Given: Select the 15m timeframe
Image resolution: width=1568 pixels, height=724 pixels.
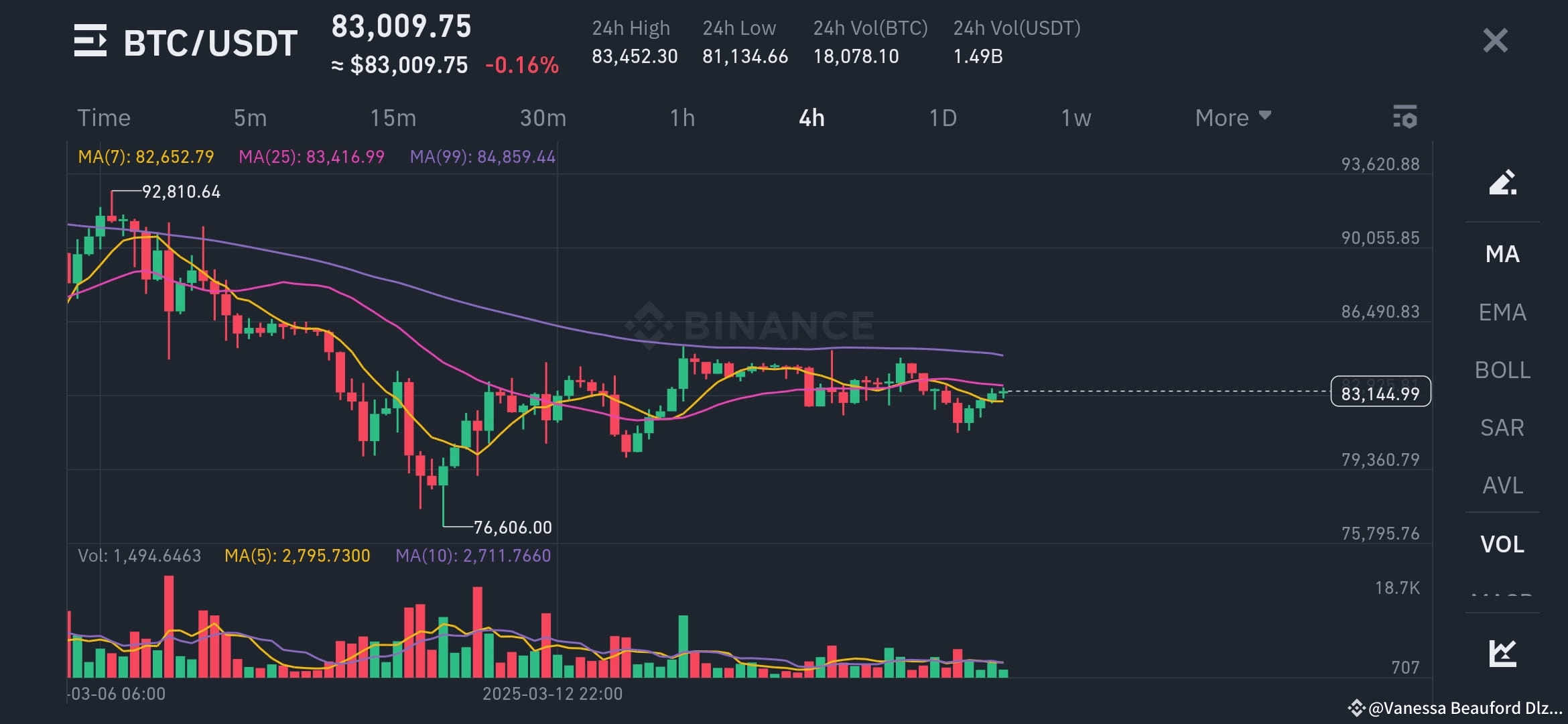Looking at the screenshot, I should pos(393,117).
